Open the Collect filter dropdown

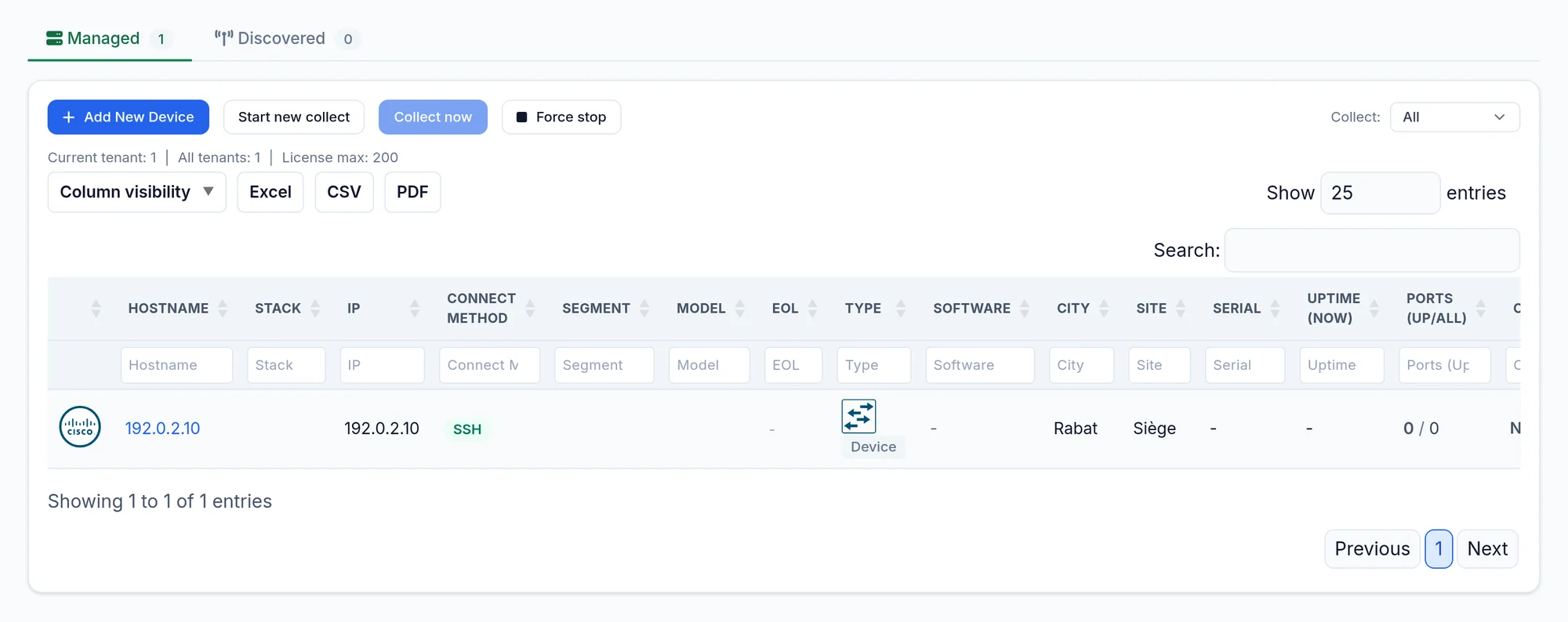click(x=1454, y=117)
